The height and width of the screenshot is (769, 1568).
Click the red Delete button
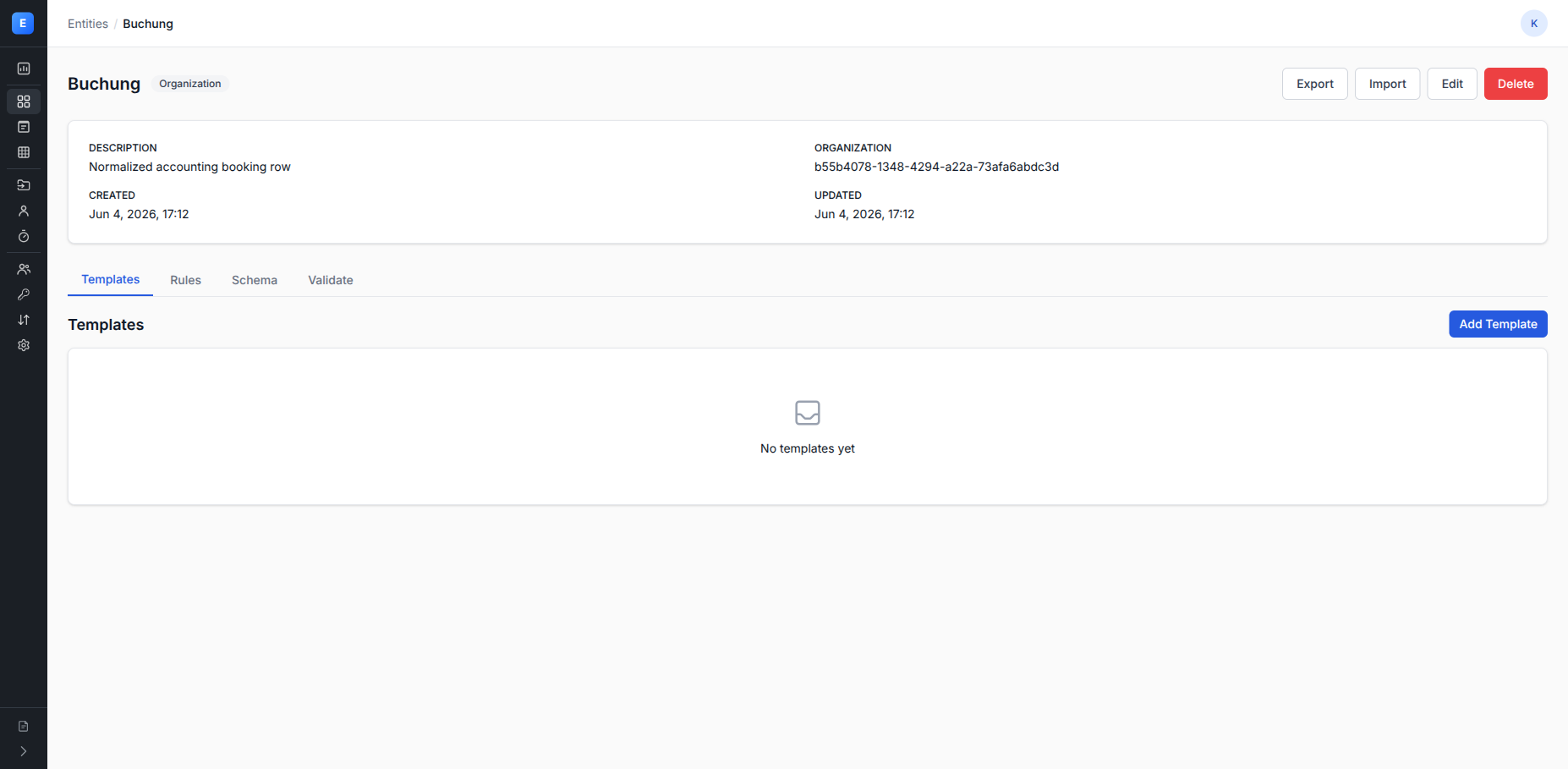click(1516, 84)
